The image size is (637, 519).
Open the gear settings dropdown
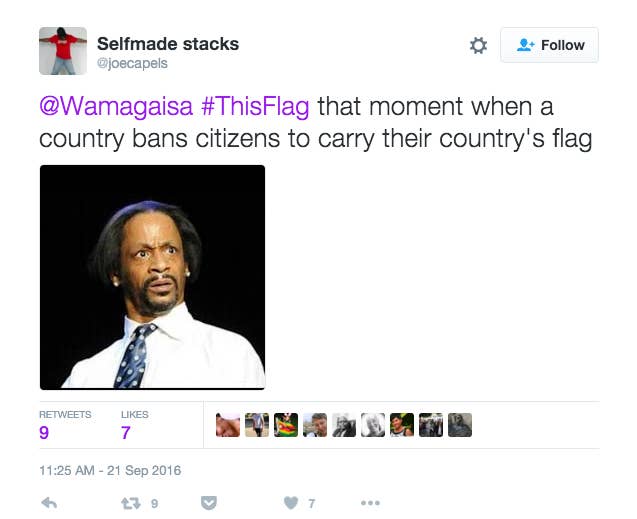pos(479,45)
